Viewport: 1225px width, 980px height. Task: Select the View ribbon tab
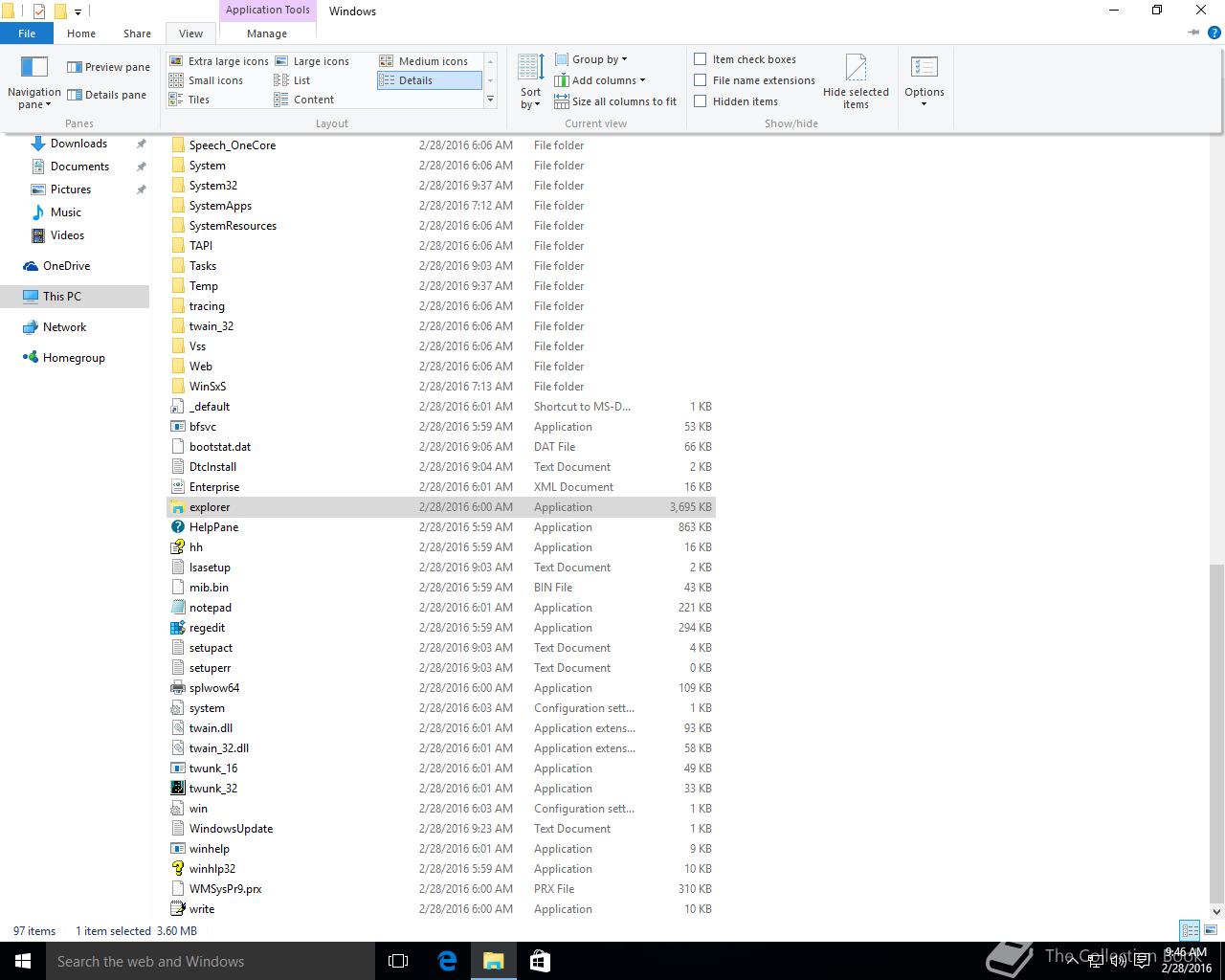click(190, 33)
